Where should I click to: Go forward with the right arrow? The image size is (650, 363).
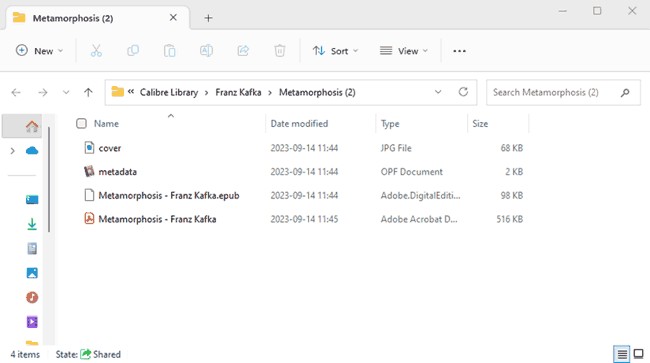43,92
